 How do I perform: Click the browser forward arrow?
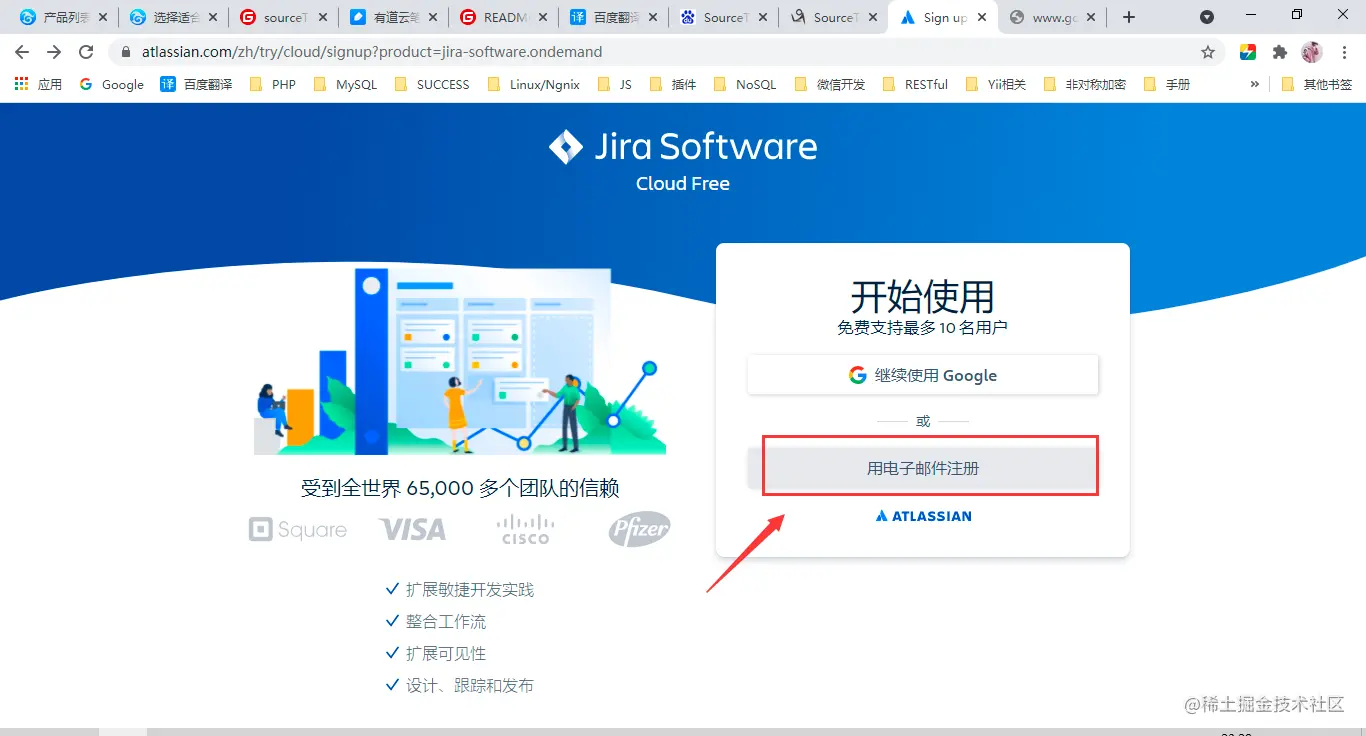click(x=54, y=52)
